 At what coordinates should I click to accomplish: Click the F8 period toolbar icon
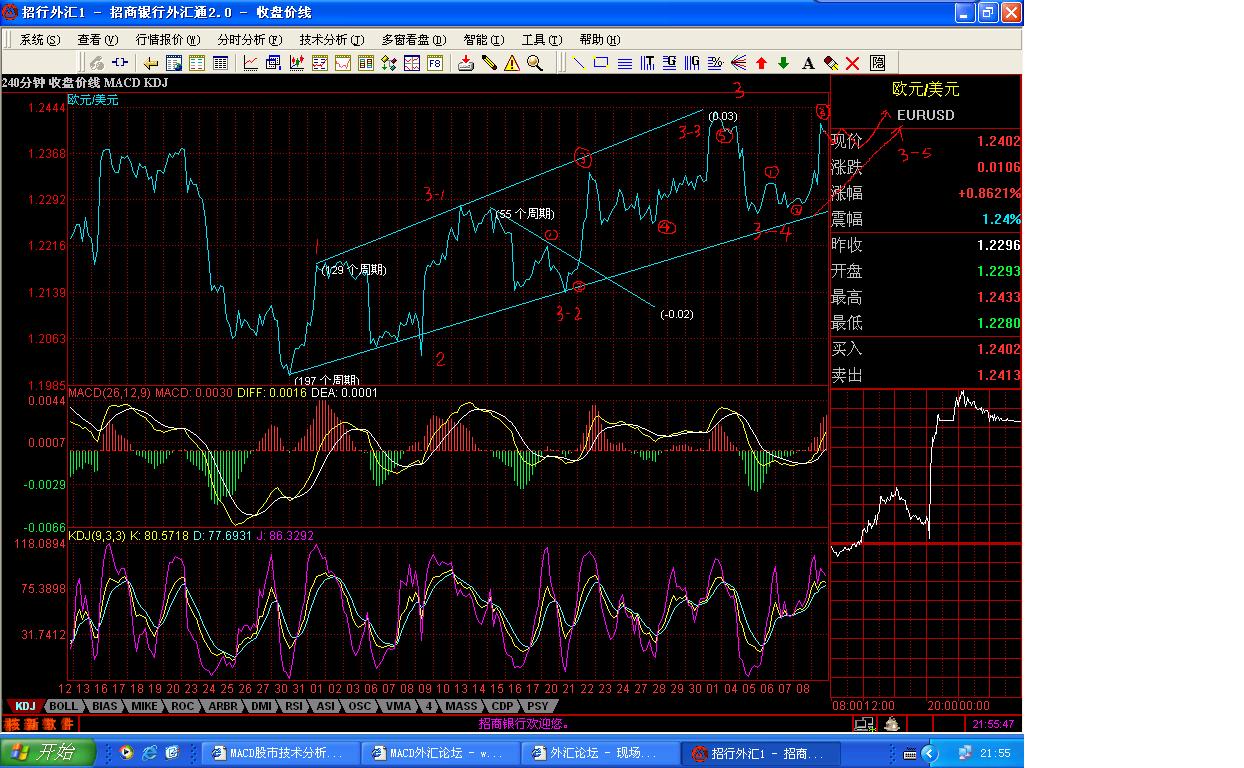434,63
